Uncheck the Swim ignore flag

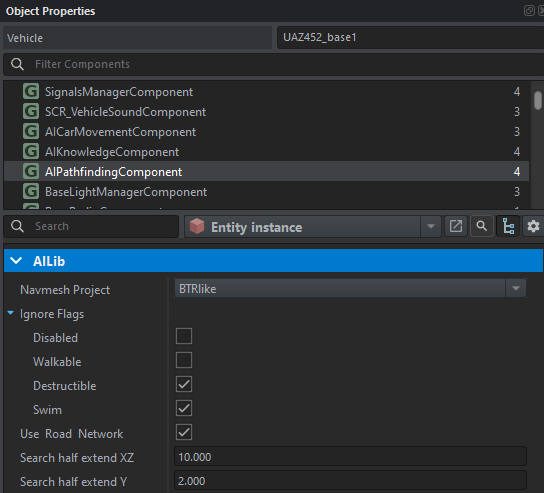click(184, 408)
